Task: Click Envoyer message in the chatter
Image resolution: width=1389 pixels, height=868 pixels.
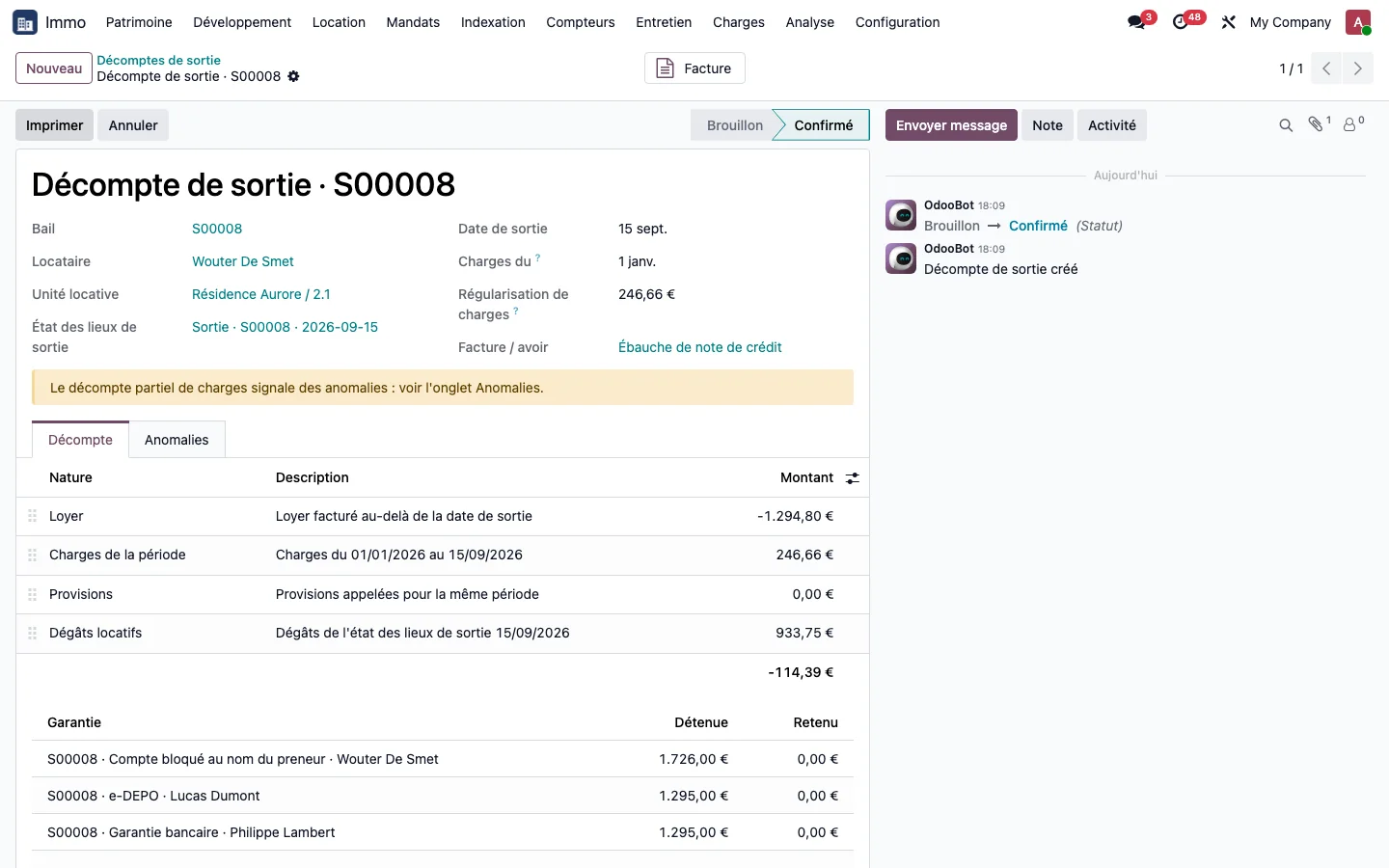Action: 951,125
